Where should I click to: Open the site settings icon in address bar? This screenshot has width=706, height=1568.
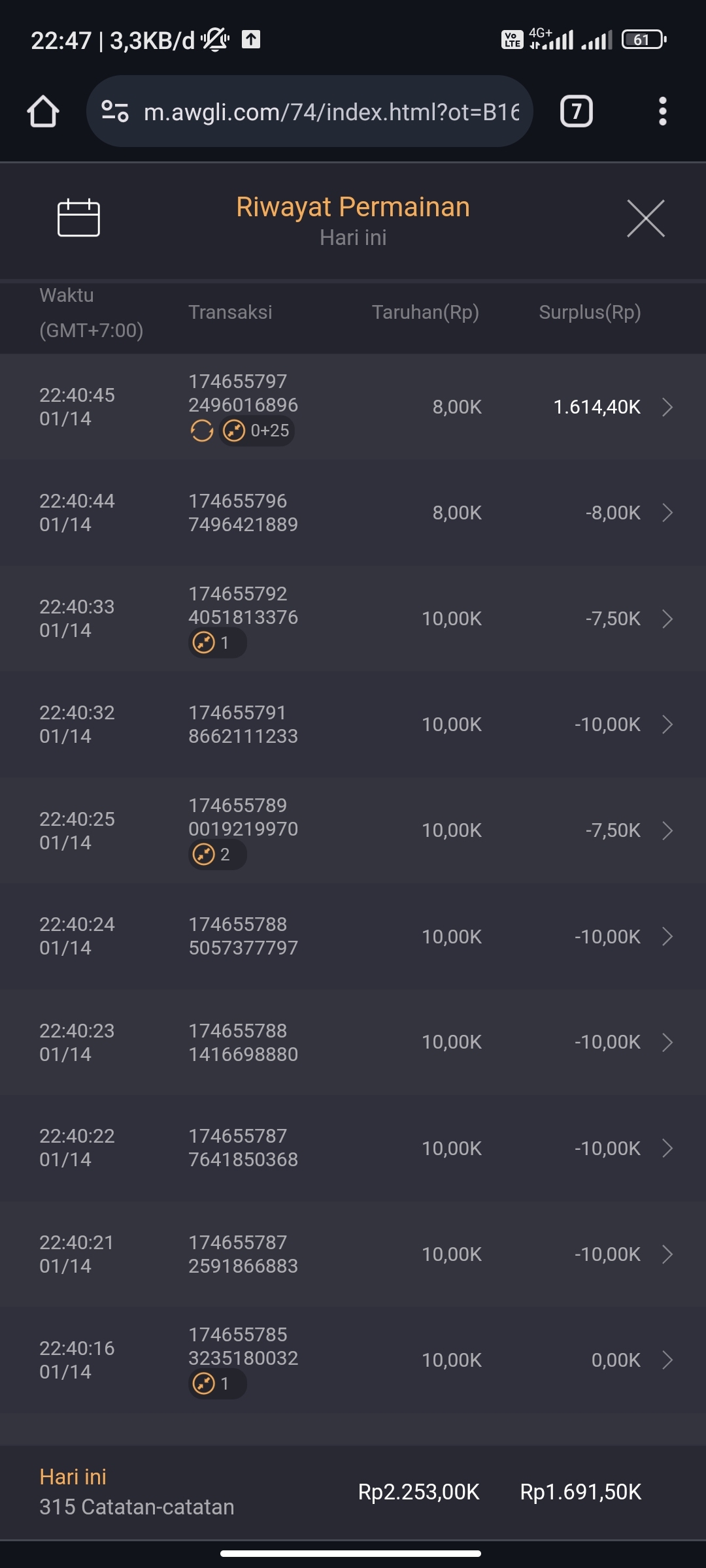(115, 112)
